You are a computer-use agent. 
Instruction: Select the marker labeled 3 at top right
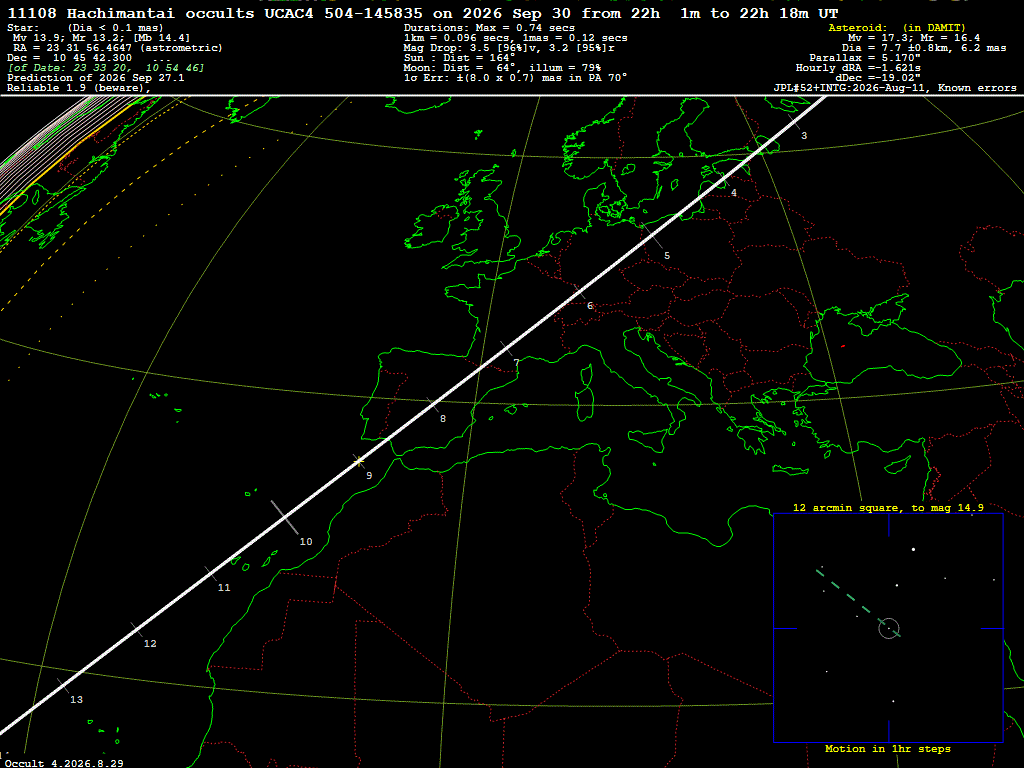(804, 135)
